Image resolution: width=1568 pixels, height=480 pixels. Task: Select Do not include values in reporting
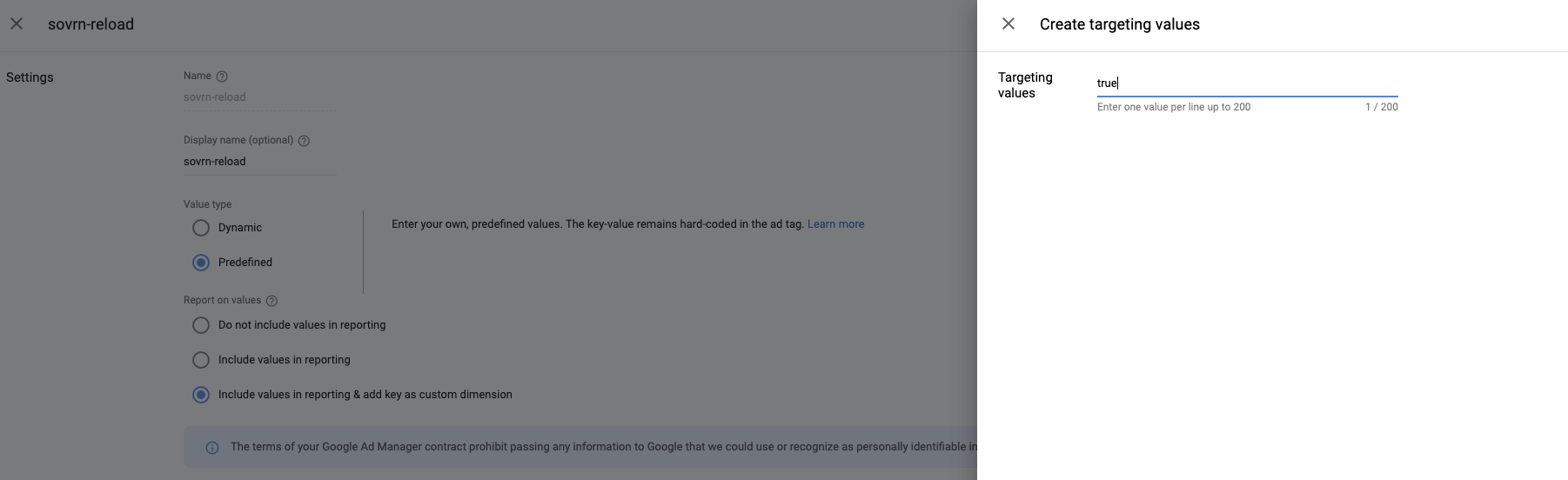tap(201, 325)
